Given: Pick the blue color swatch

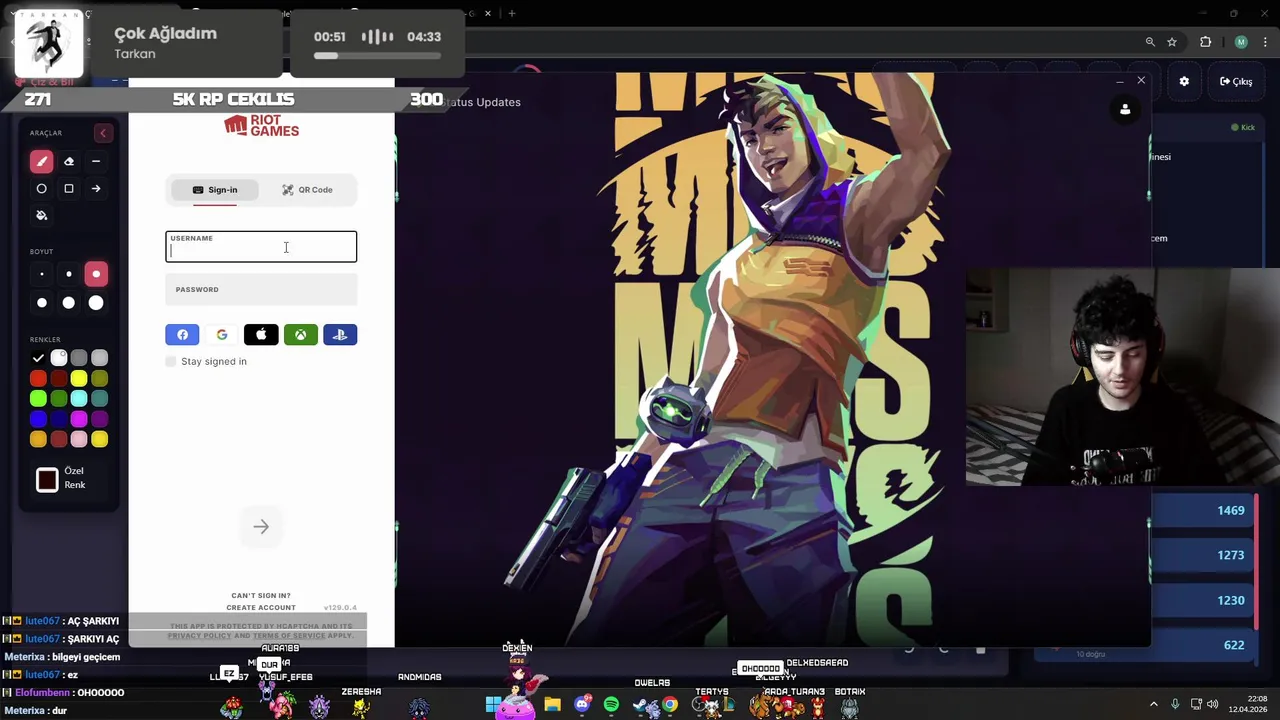Looking at the screenshot, I should [x=38, y=419].
